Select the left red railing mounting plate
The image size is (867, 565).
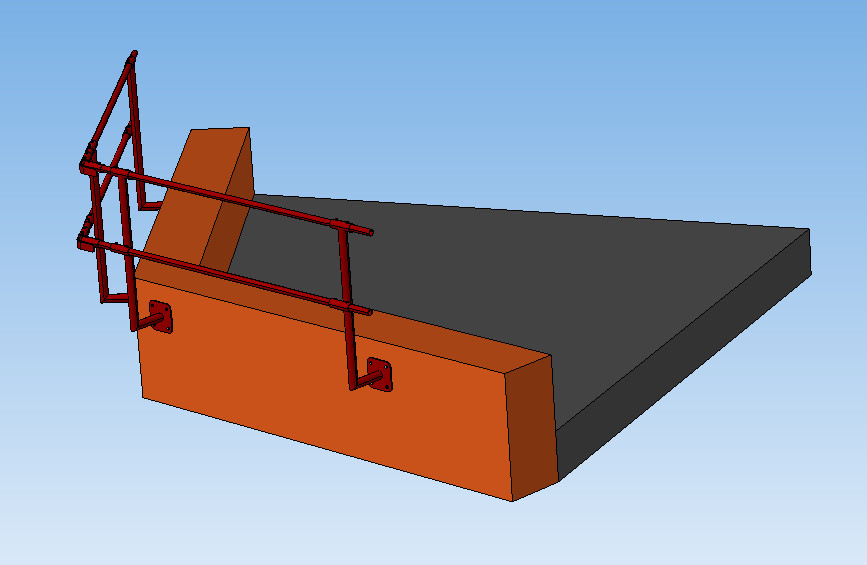pos(161,317)
